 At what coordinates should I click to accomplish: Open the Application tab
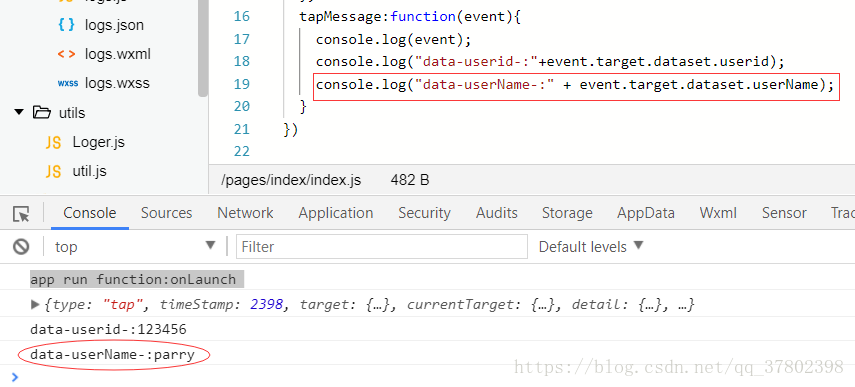click(x=336, y=213)
